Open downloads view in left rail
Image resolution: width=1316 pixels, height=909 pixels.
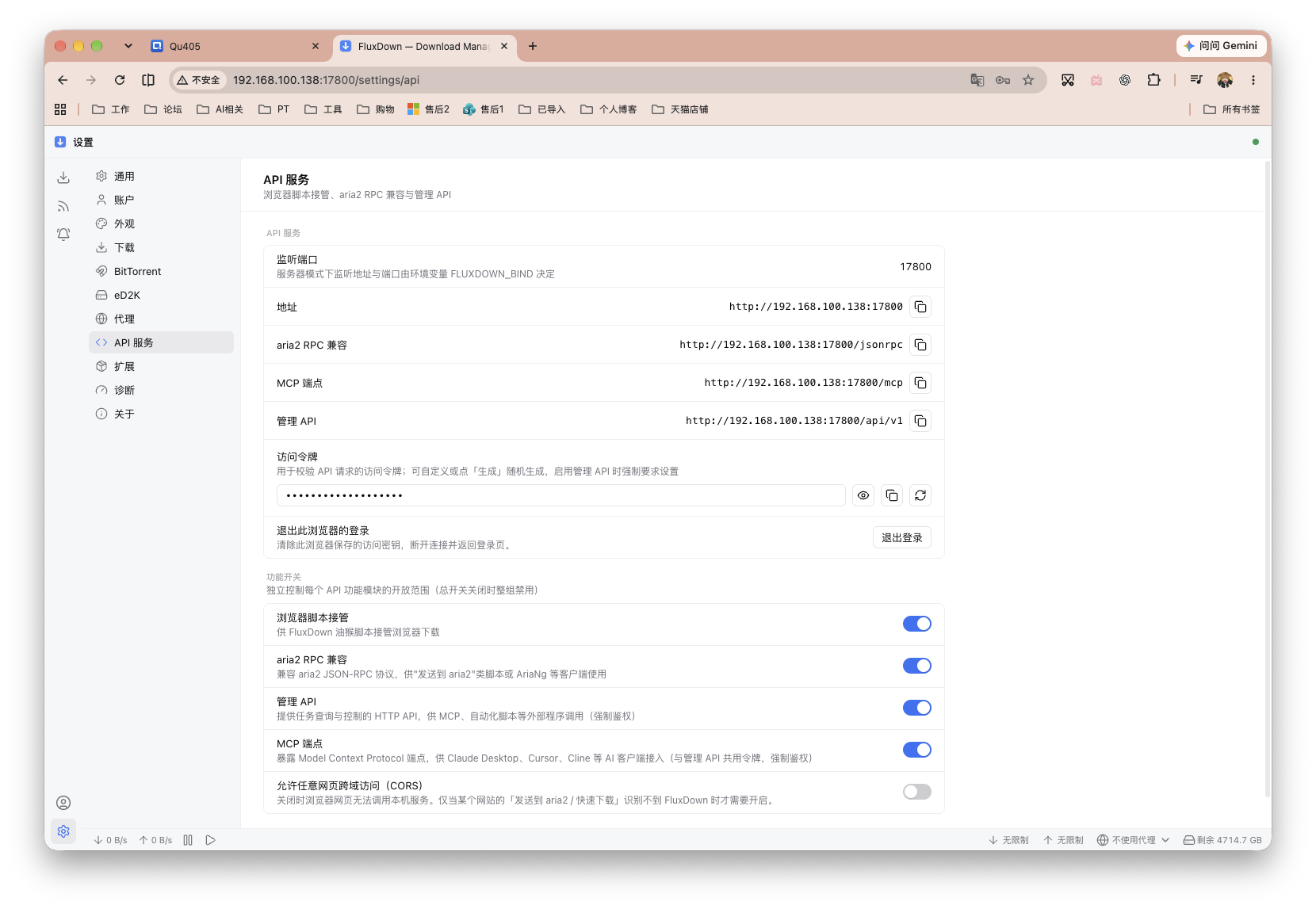coord(63,178)
